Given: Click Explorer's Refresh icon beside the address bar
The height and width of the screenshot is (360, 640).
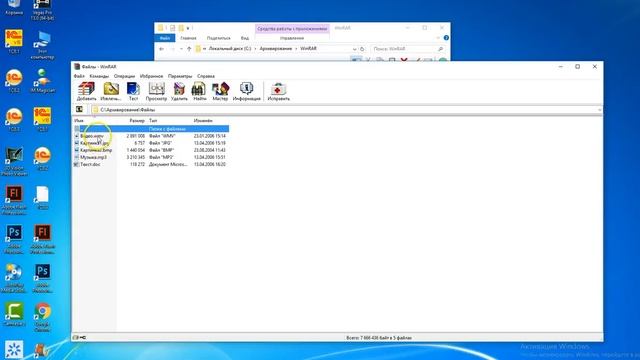Looking at the screenshot, I should [362, 49].
